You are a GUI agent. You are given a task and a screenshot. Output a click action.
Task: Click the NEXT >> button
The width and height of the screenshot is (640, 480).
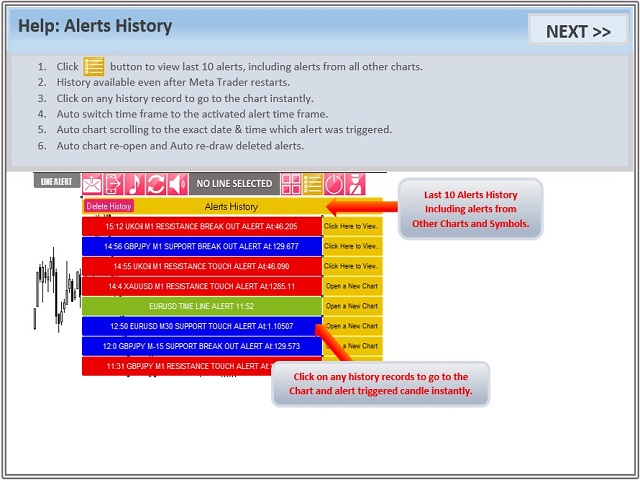coord(578,31)
